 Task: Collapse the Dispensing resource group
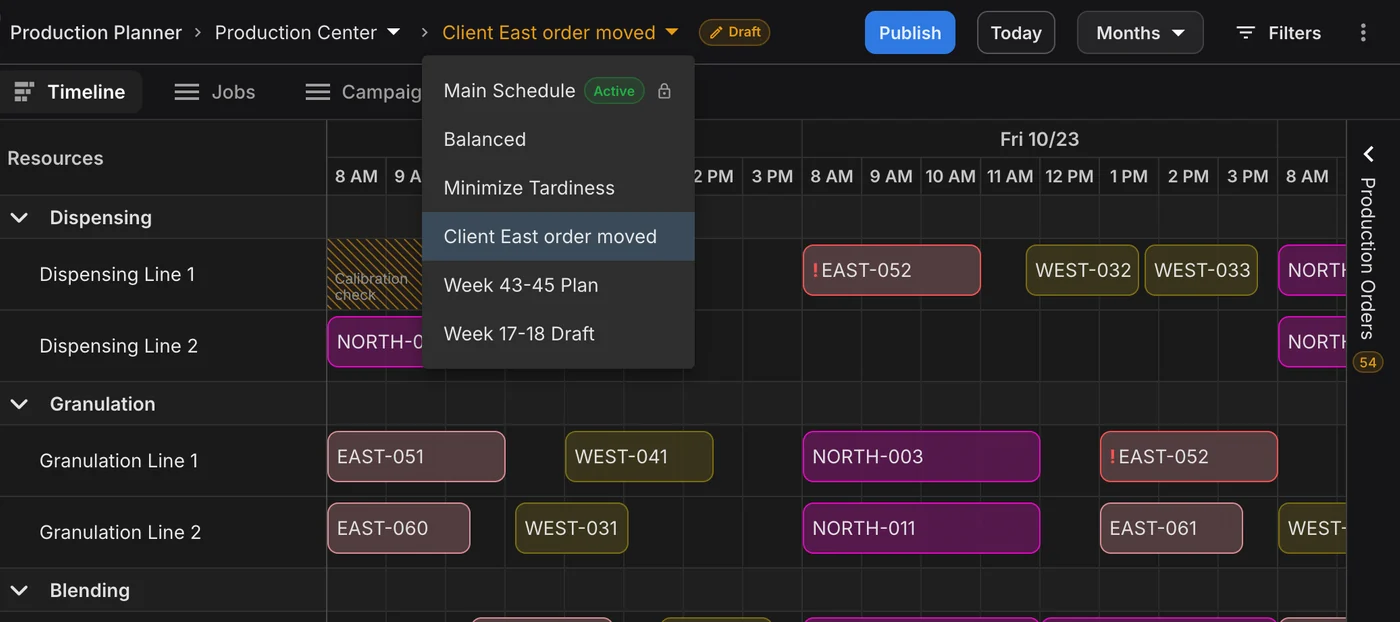[x=19, y=218]
